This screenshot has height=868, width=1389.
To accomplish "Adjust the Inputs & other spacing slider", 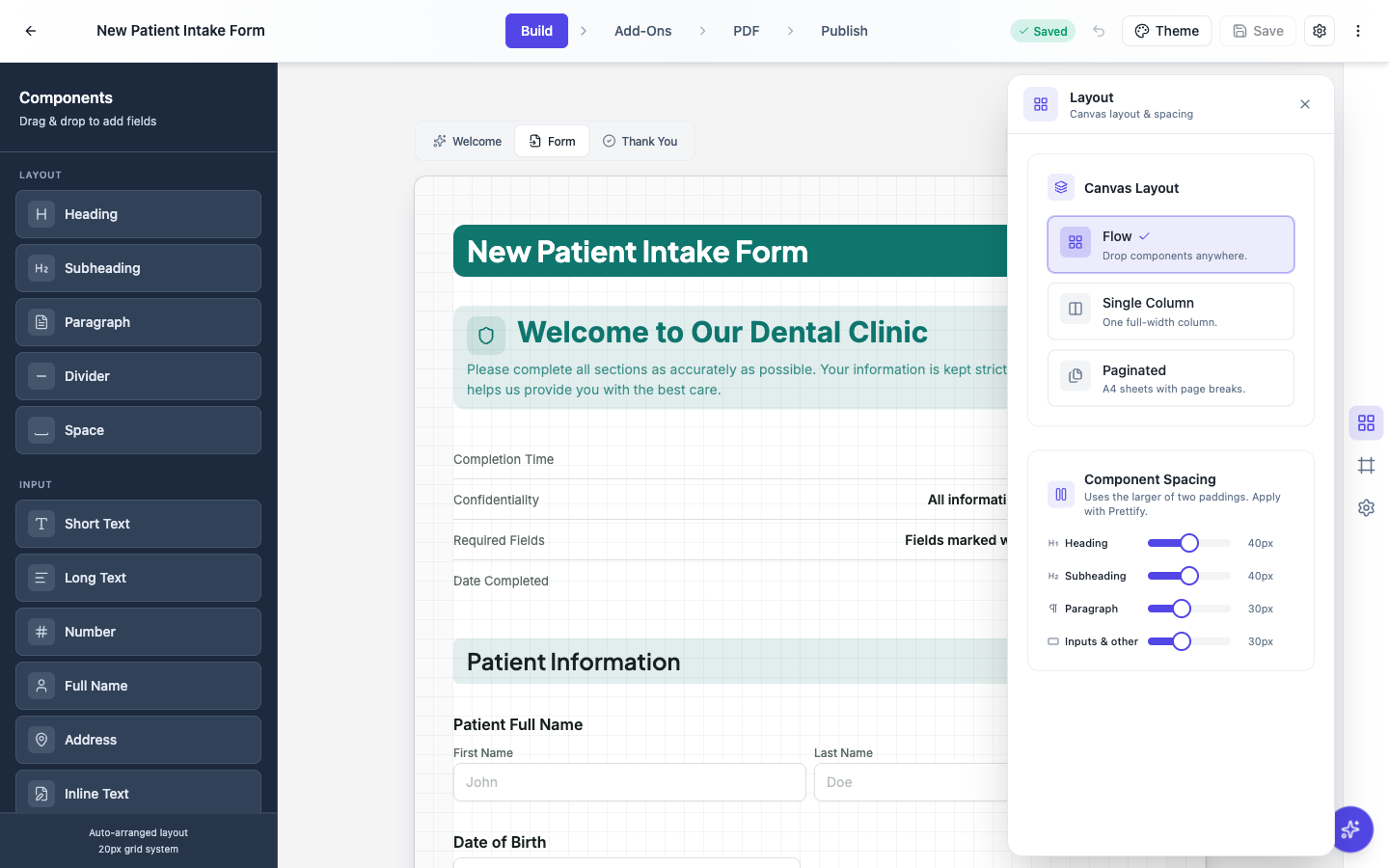I will pos(1188,641).
